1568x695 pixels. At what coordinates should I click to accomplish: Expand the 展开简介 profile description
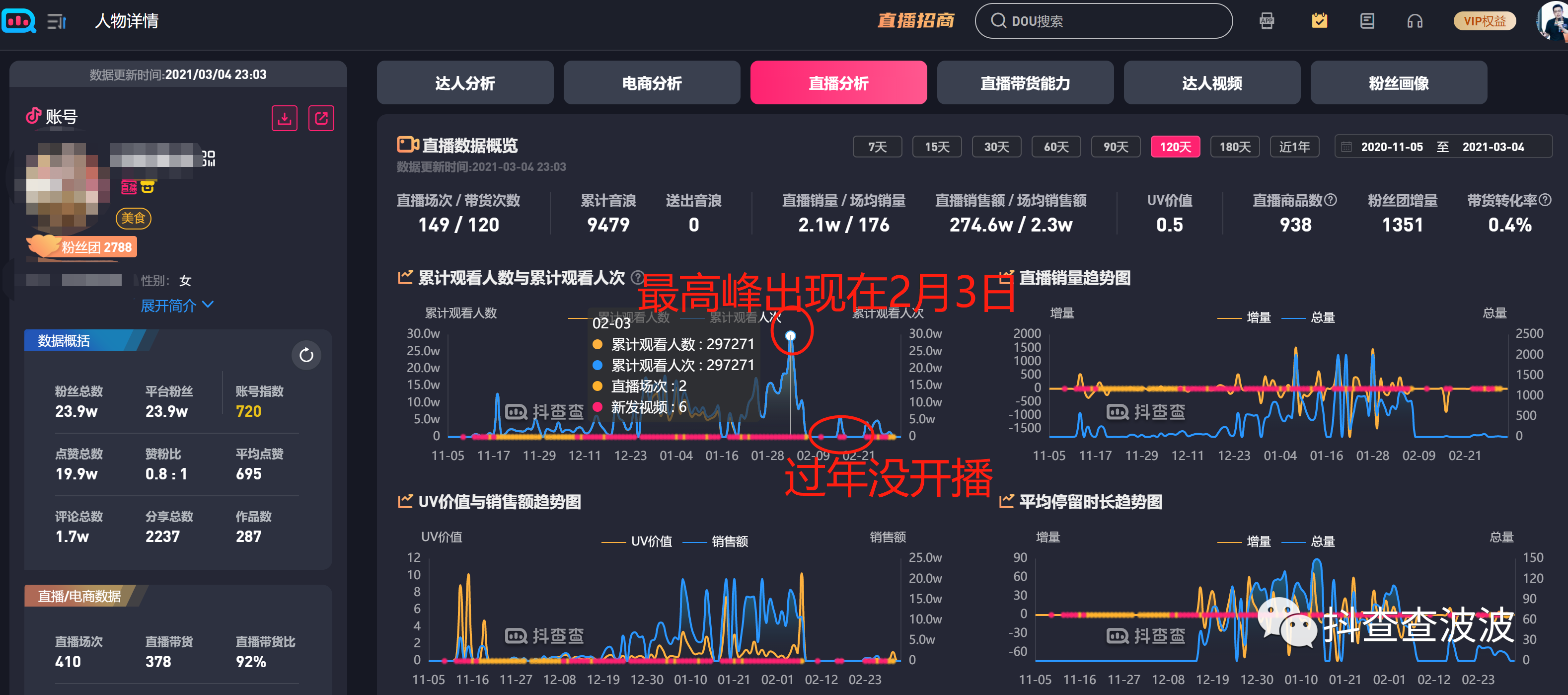click(x=177, y=306)
